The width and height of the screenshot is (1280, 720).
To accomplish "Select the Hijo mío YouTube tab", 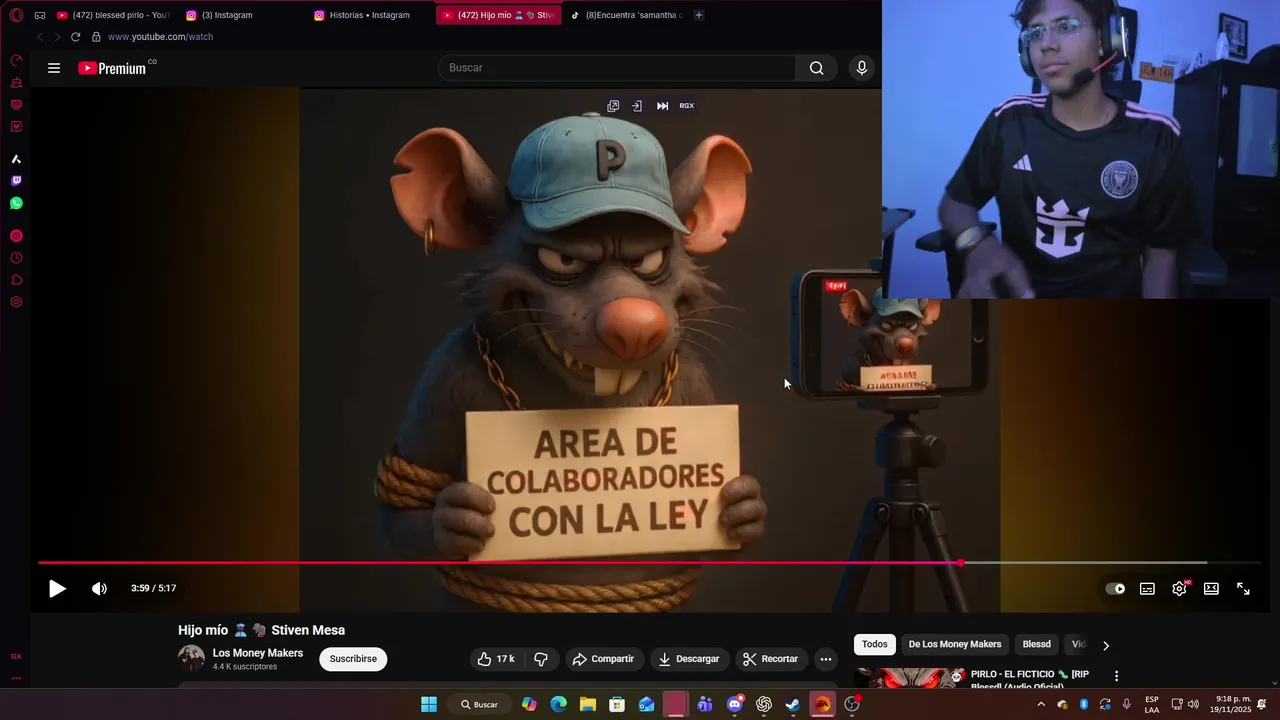I will click(x=498, y=15).
